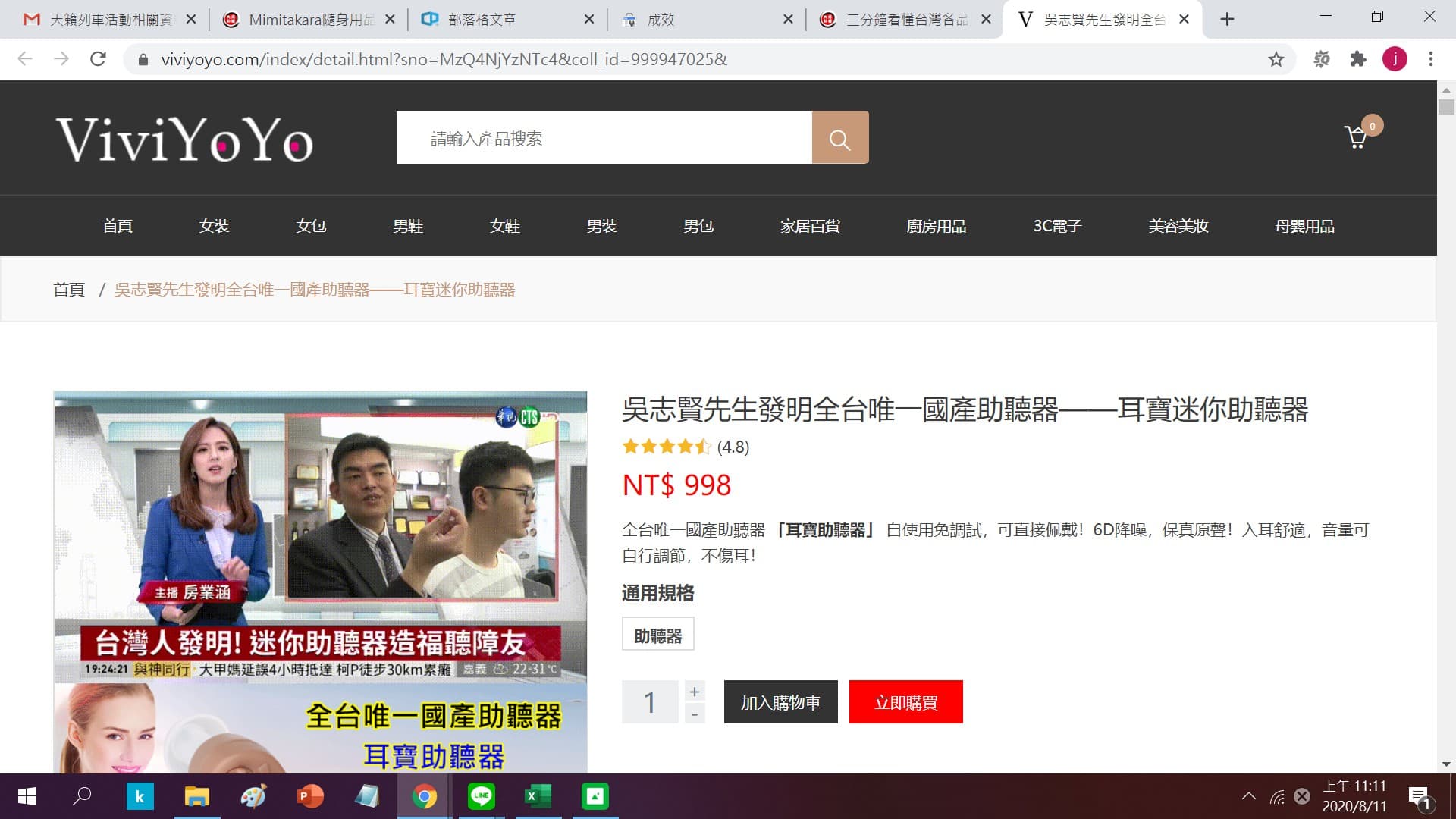Image resolution: width=1456 pixels, height=819 pixels.
Task: Open Excel from taskbar
Action: point(538,796)
